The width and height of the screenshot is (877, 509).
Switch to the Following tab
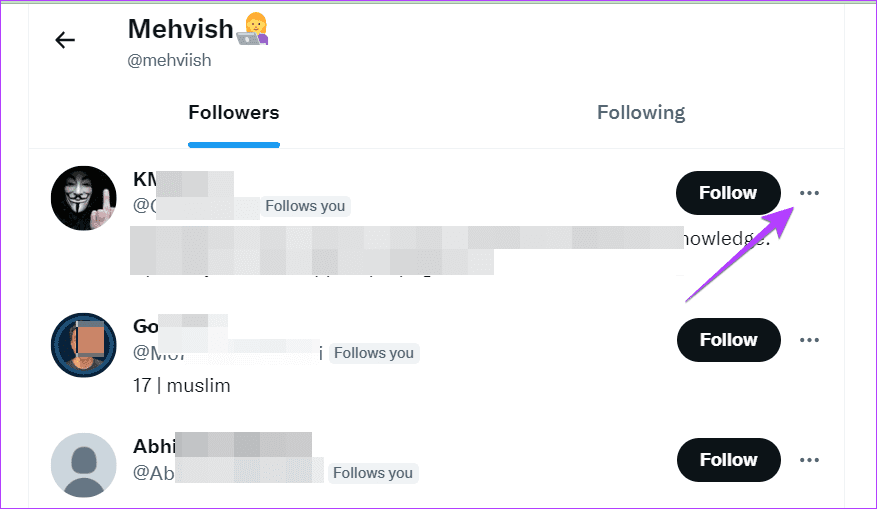tap(641, 112)
